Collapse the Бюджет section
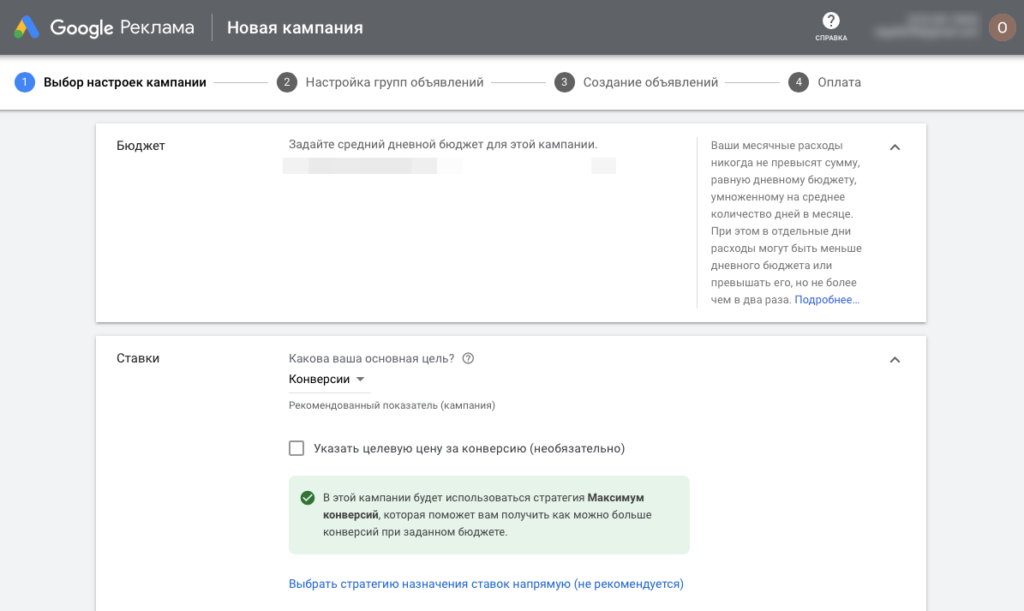 [x=895, y=147]
